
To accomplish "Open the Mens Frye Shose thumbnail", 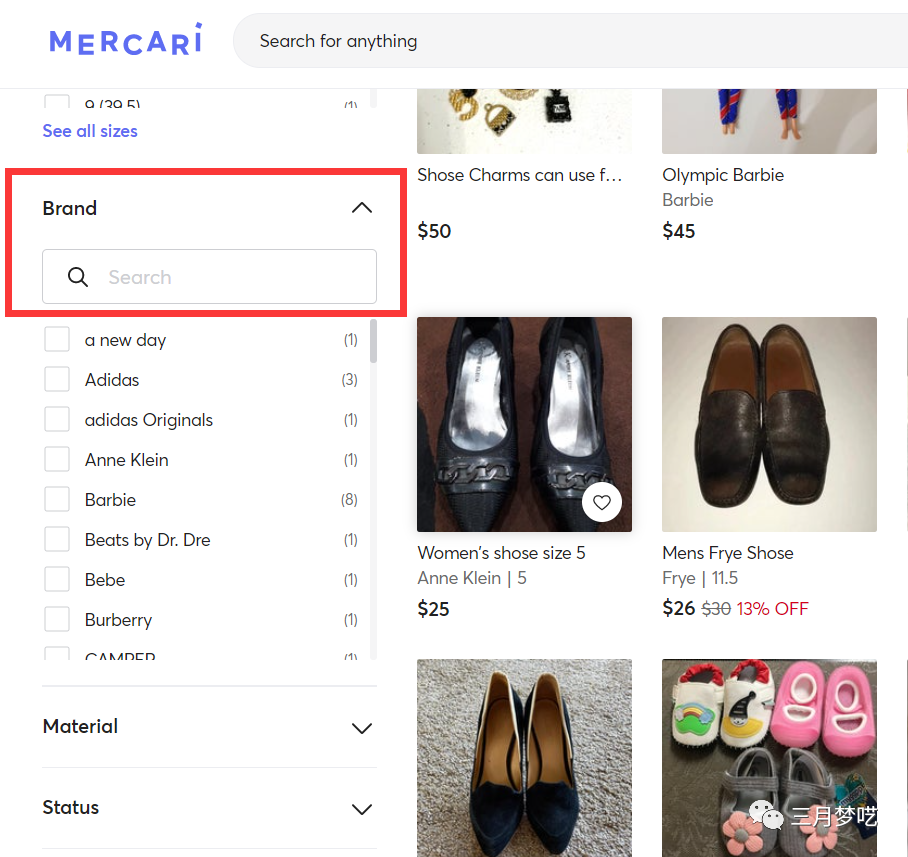I will 769,424.
